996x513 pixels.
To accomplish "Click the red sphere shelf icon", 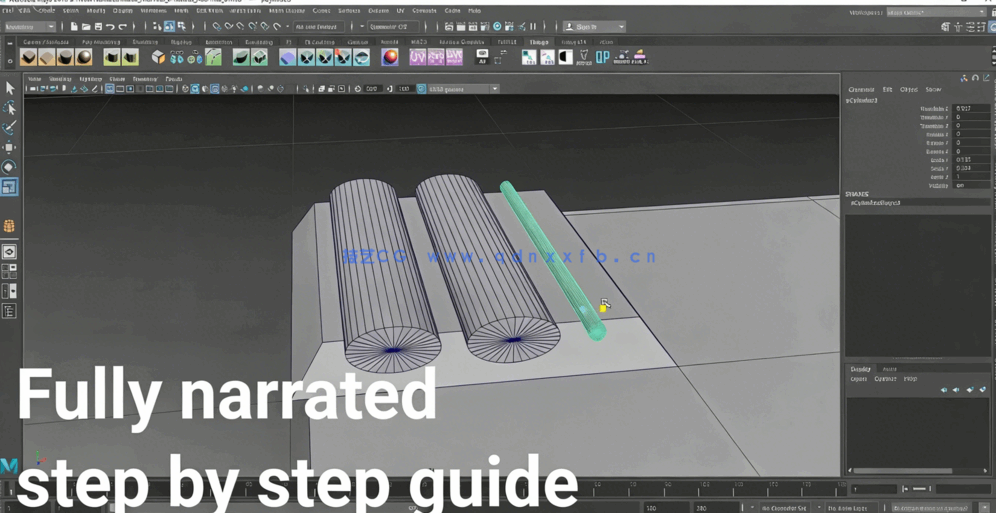I will tap(390, 58).
